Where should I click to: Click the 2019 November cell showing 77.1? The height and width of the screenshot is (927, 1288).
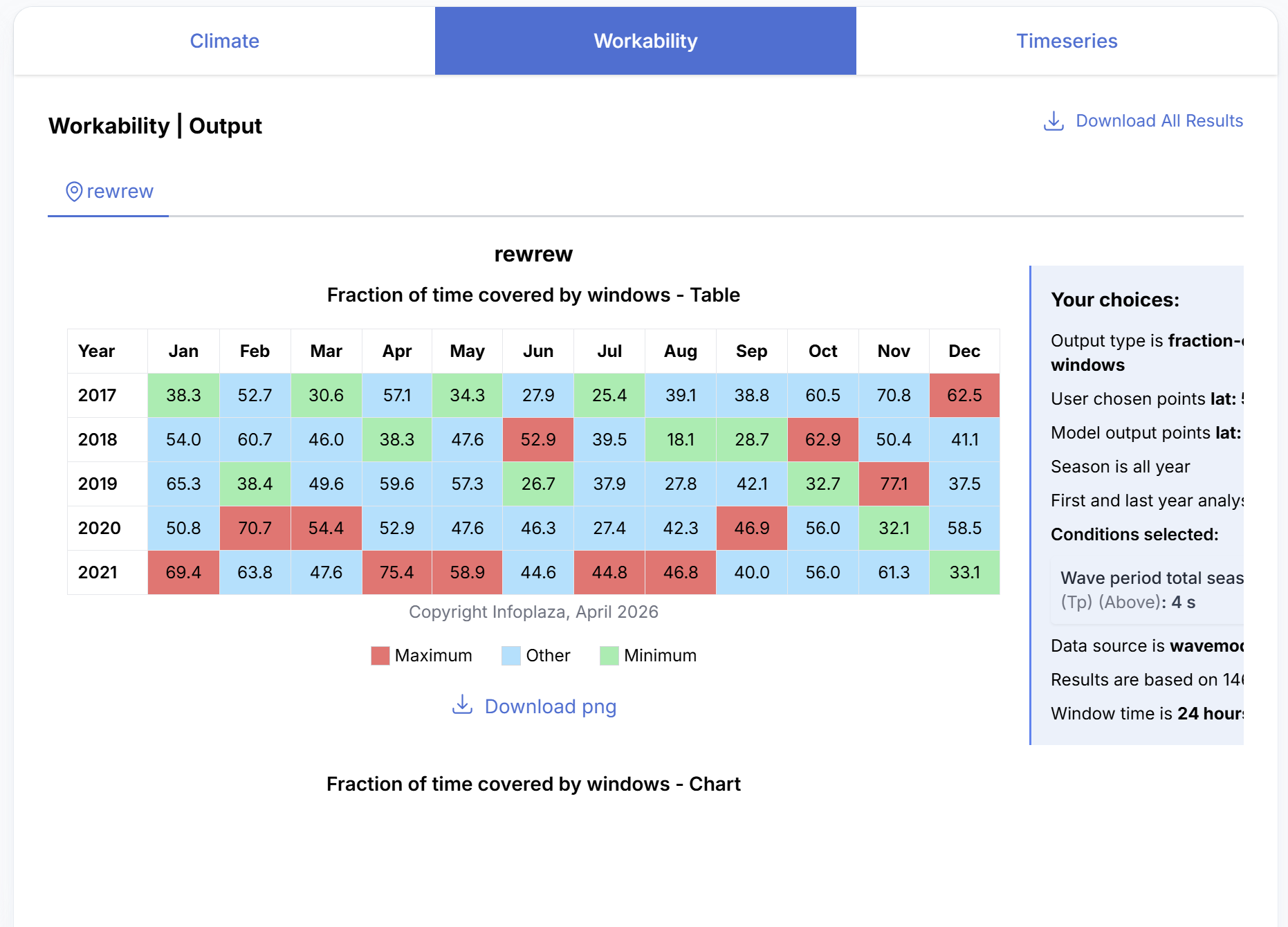click(x=894, y=484)
